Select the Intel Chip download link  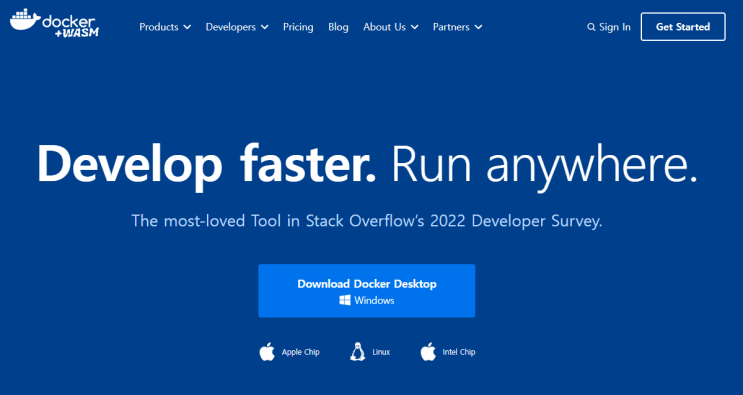coord(448,352)
